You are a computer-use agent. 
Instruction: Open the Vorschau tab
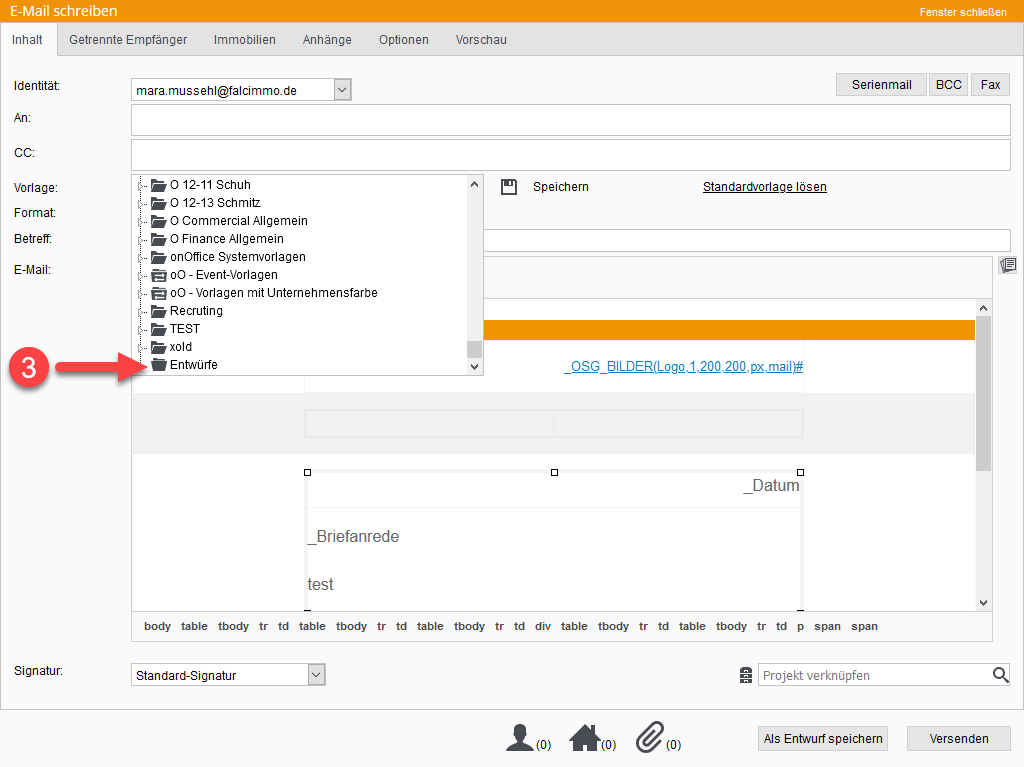(481, 40)
